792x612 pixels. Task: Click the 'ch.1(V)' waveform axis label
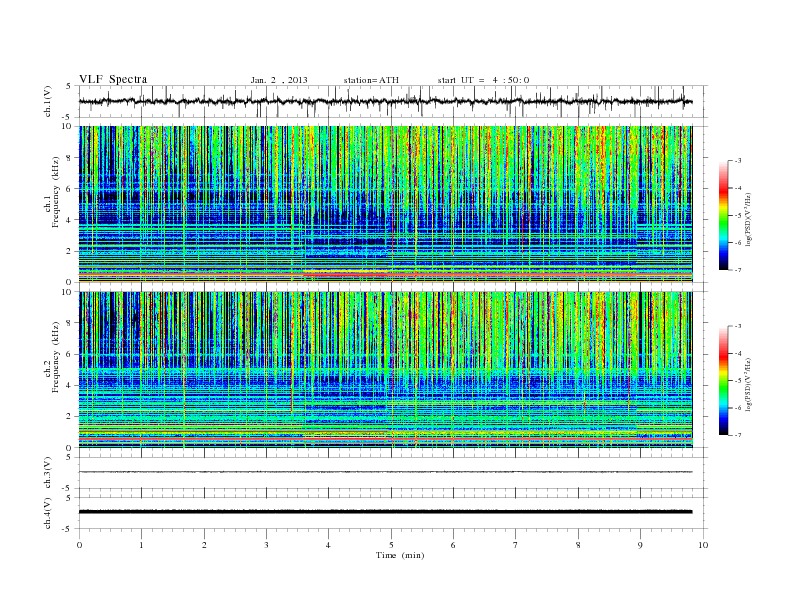(48, 101)
